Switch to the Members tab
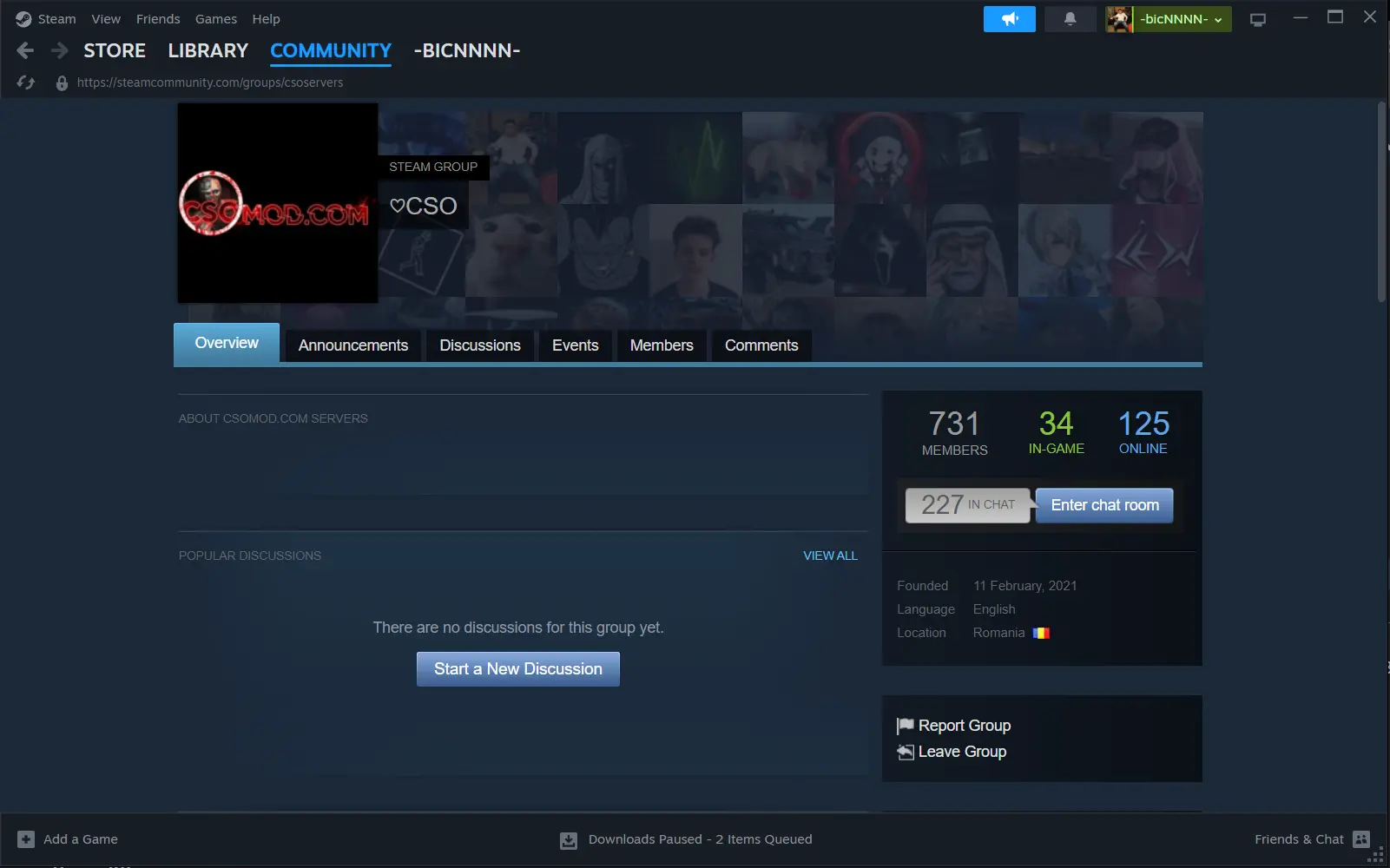The height and width of the screenshot is (868, 1390). click(662, 345)
